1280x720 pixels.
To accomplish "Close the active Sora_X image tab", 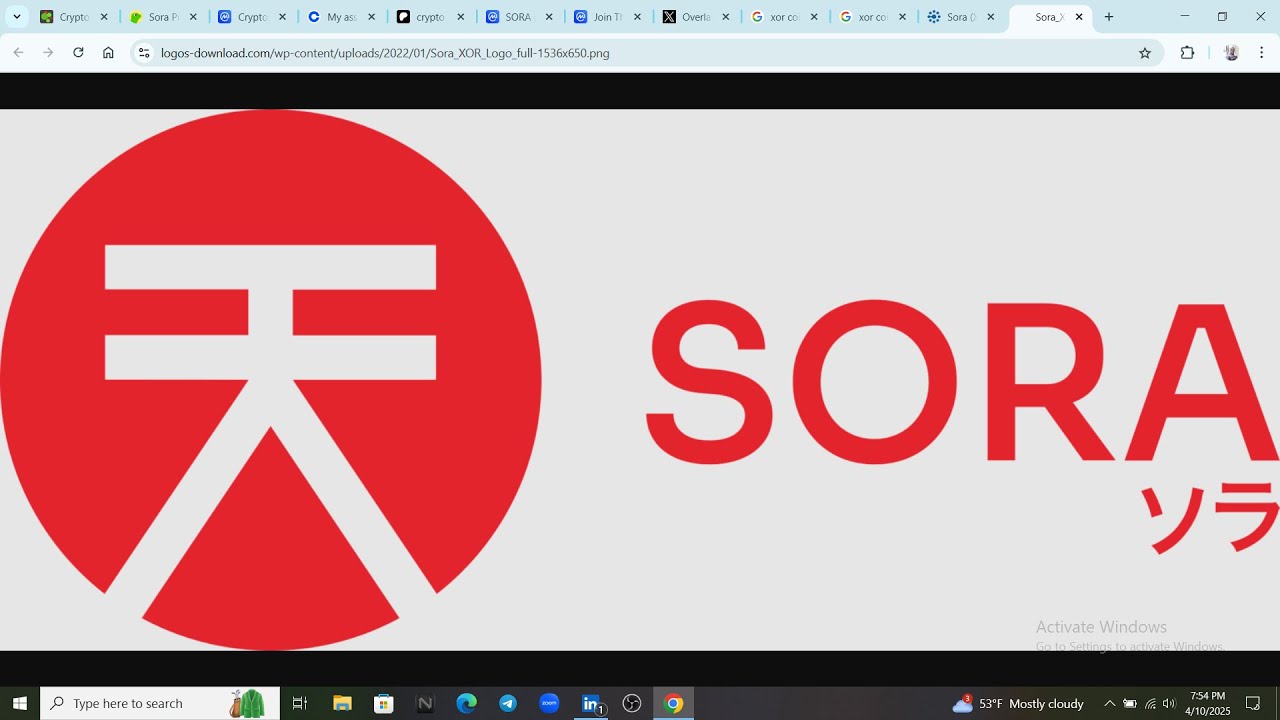I will (x=1079, y=17).
